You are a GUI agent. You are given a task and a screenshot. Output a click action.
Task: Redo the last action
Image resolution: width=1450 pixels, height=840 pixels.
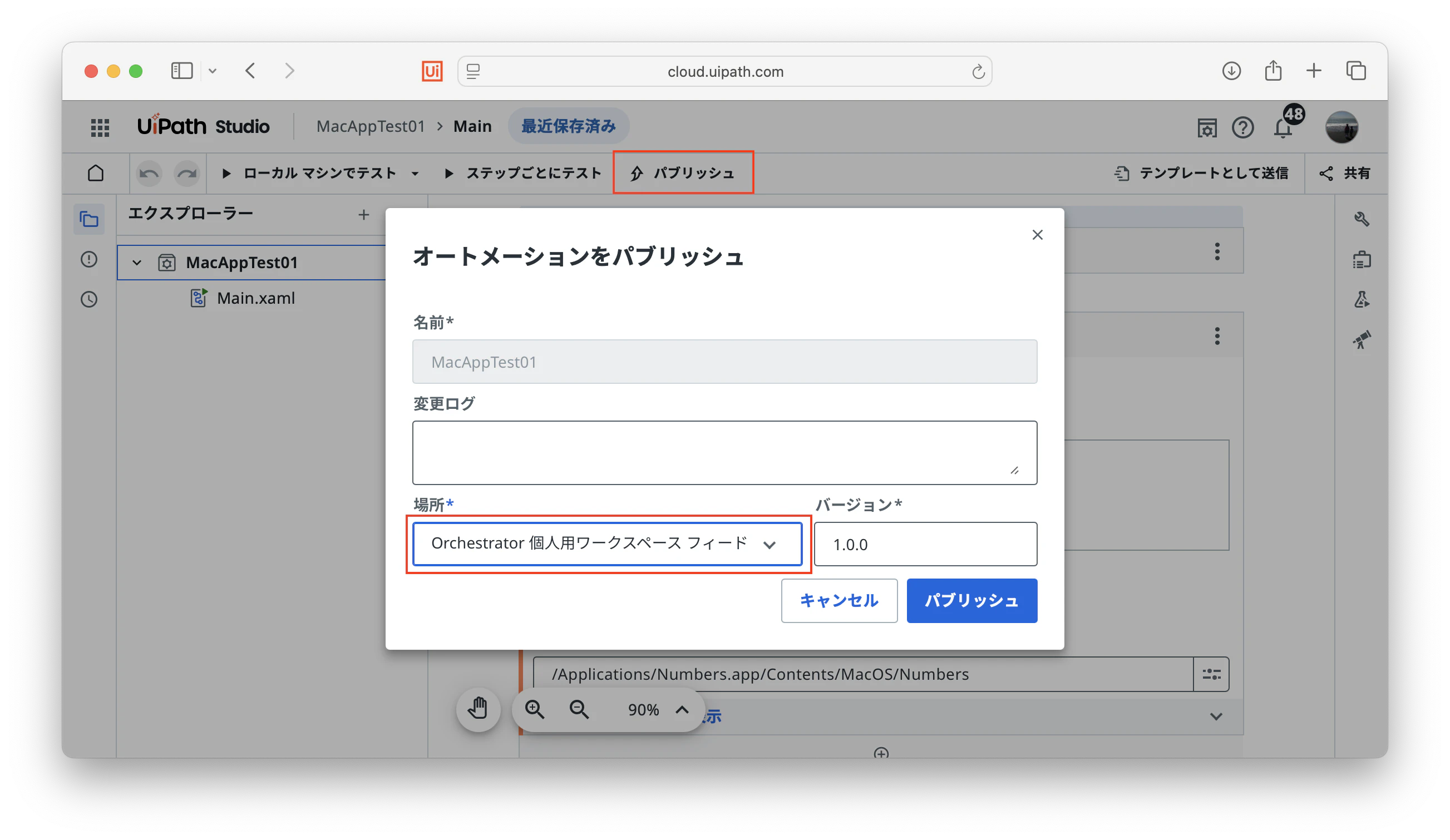pos(186,173)
